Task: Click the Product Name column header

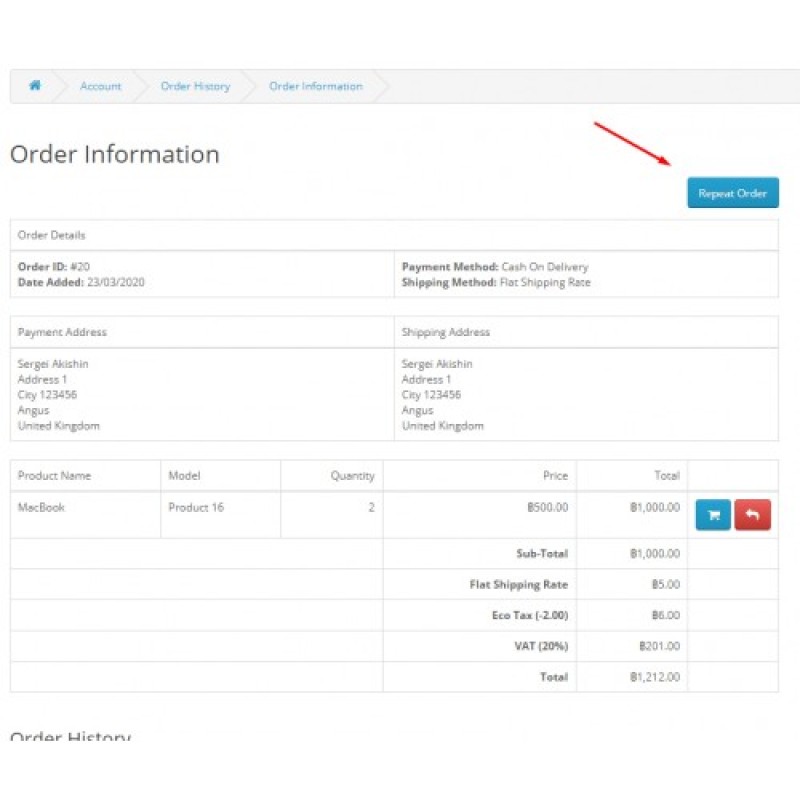Action: point(54,475)
